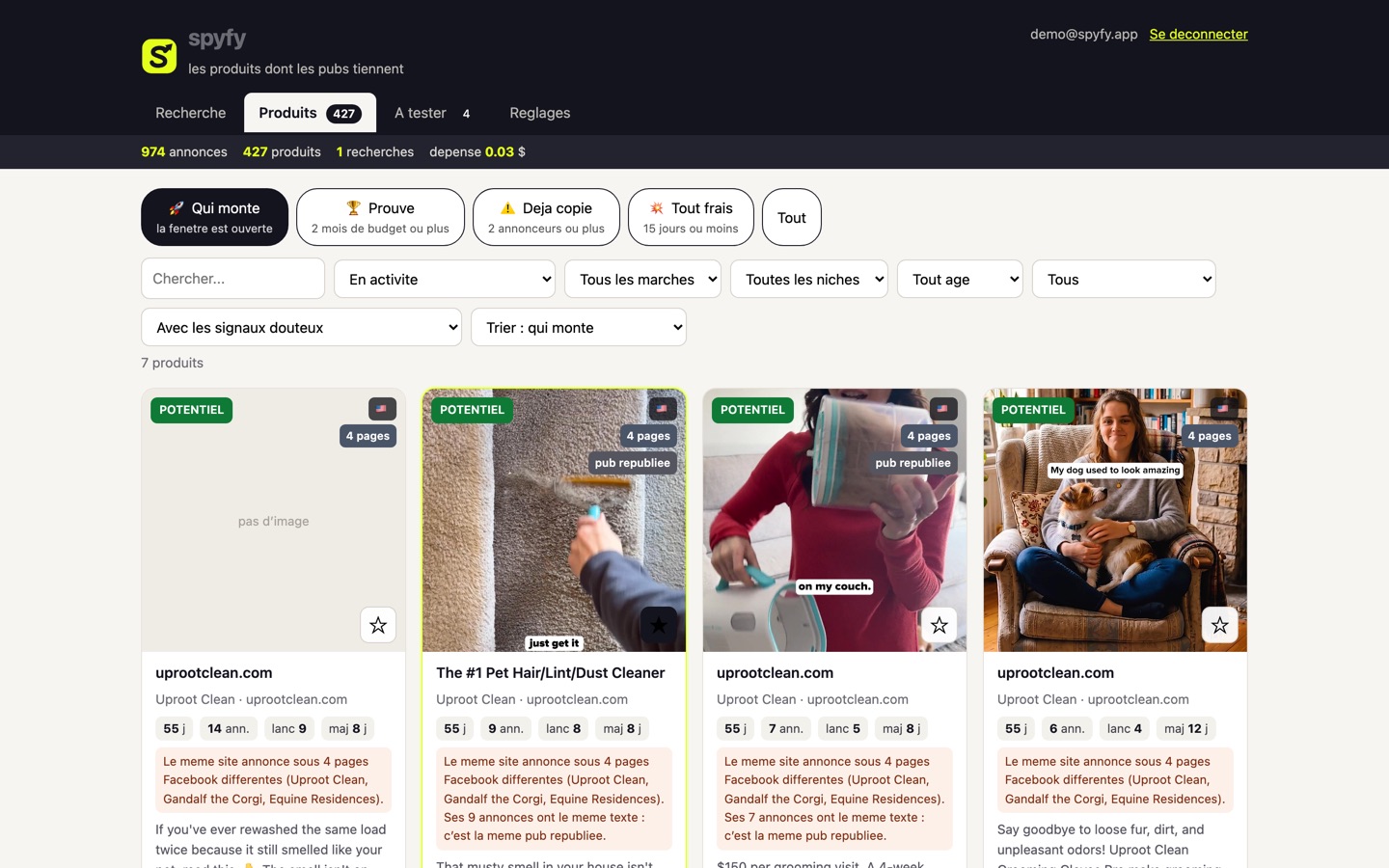This screenshot has width=1389, height=868.
Task: Click the spyfy yellow S logo
Action: pos(159,56)
